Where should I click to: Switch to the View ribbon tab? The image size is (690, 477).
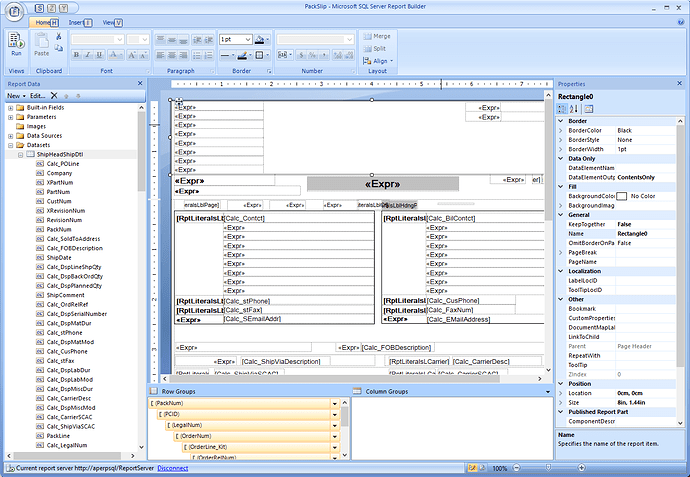[112, 22]
